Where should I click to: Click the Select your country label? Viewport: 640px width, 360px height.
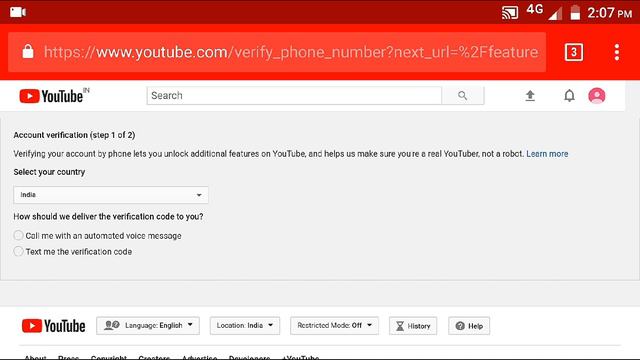(x=49, y=172)
